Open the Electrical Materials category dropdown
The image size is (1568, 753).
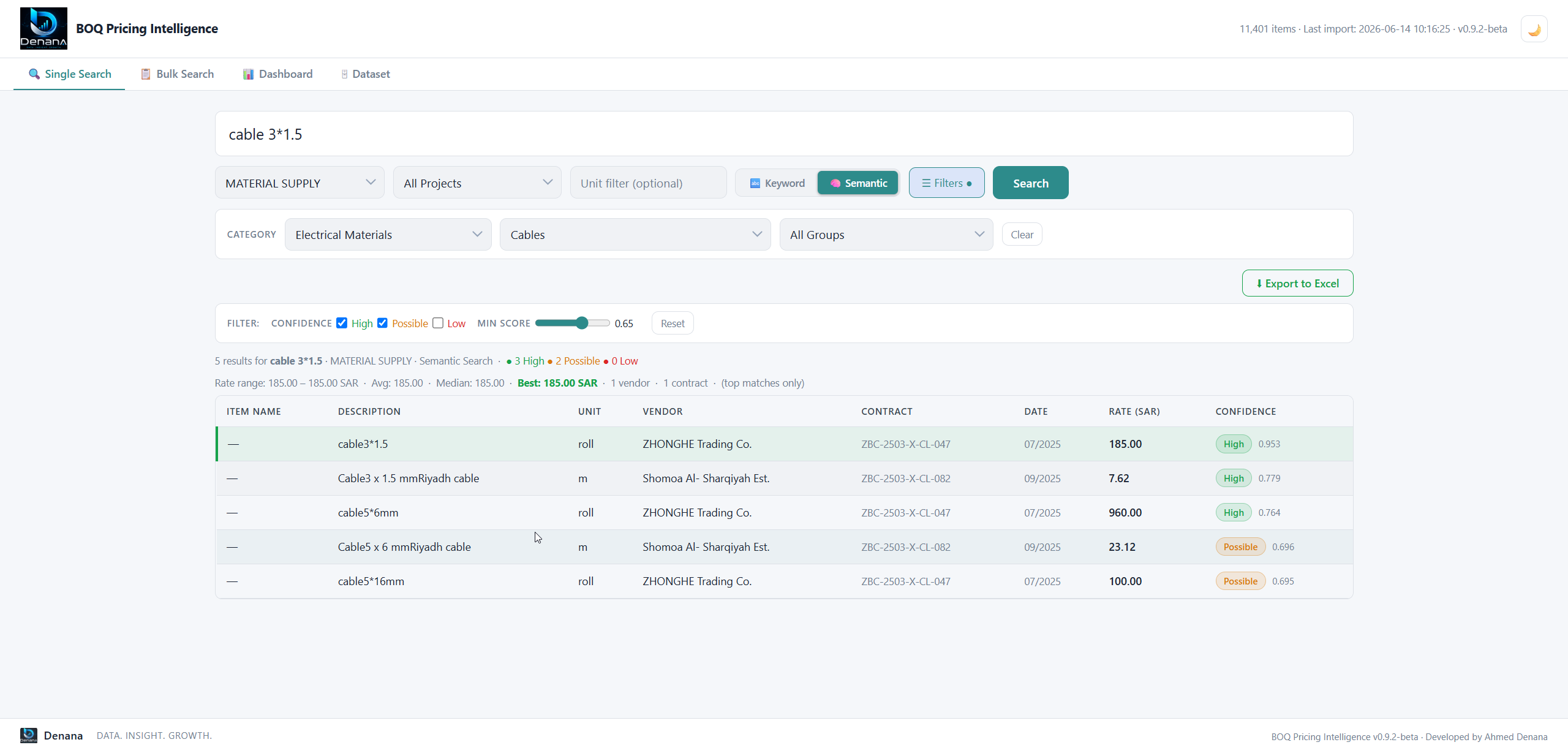tap(388, 235)
